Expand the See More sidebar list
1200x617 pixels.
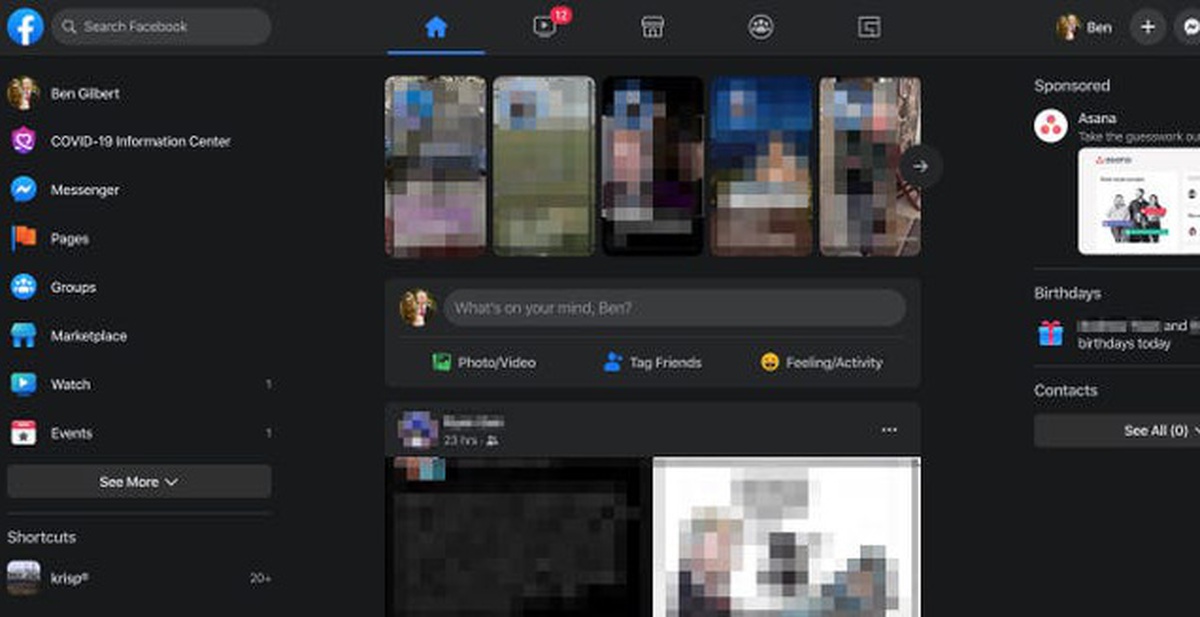coord(139,481)
